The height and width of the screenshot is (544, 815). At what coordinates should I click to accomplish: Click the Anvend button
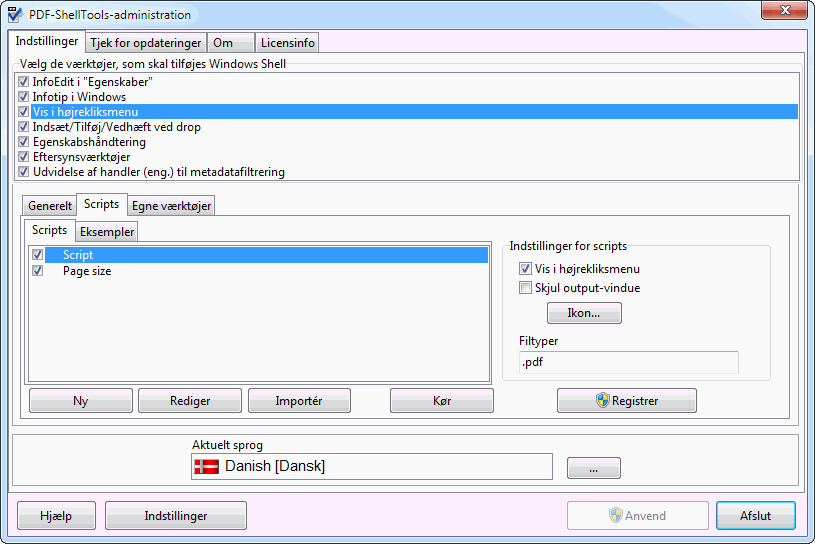638,515
